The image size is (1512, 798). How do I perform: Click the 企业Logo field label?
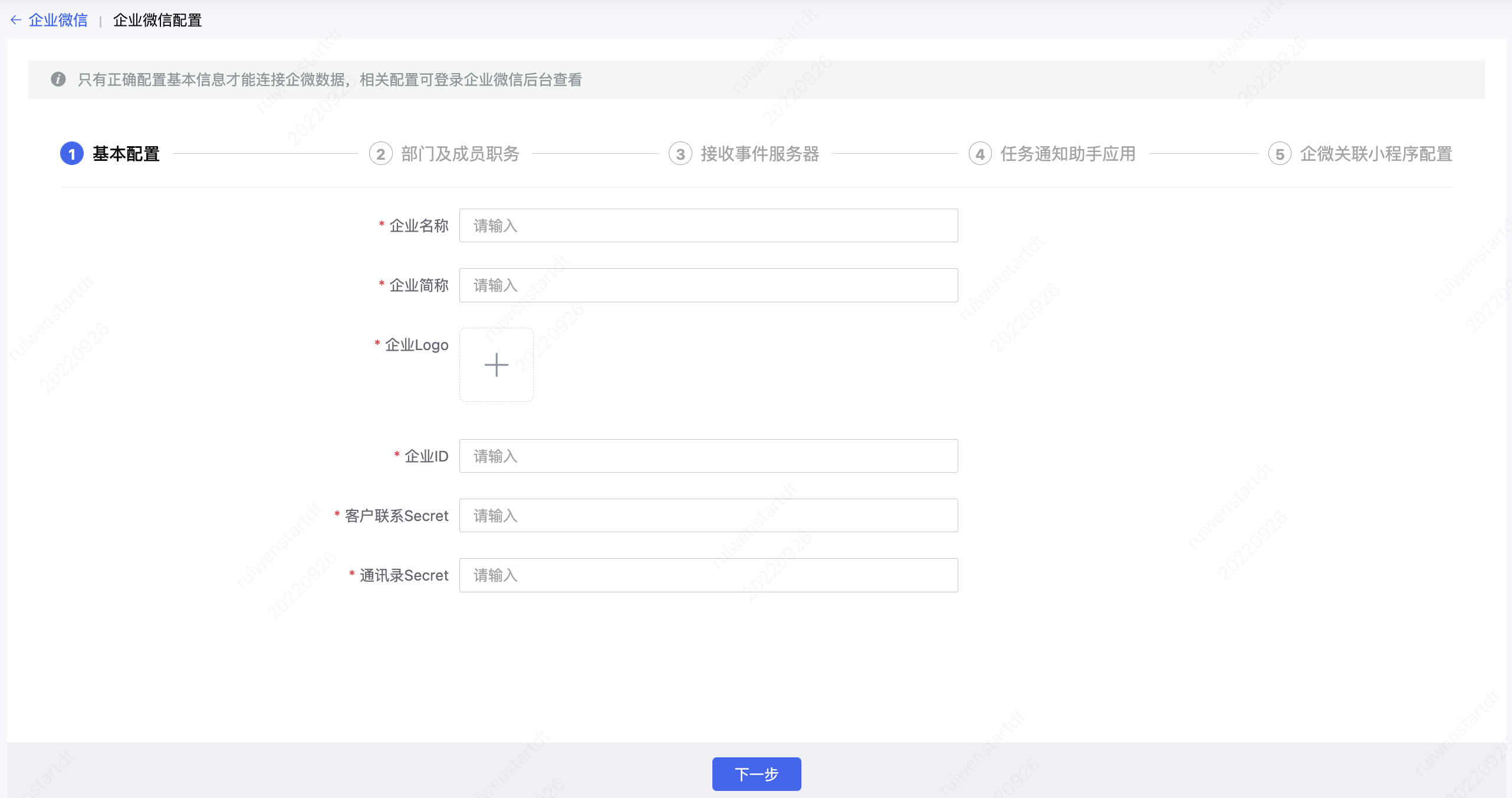click(x=416, y=345)
